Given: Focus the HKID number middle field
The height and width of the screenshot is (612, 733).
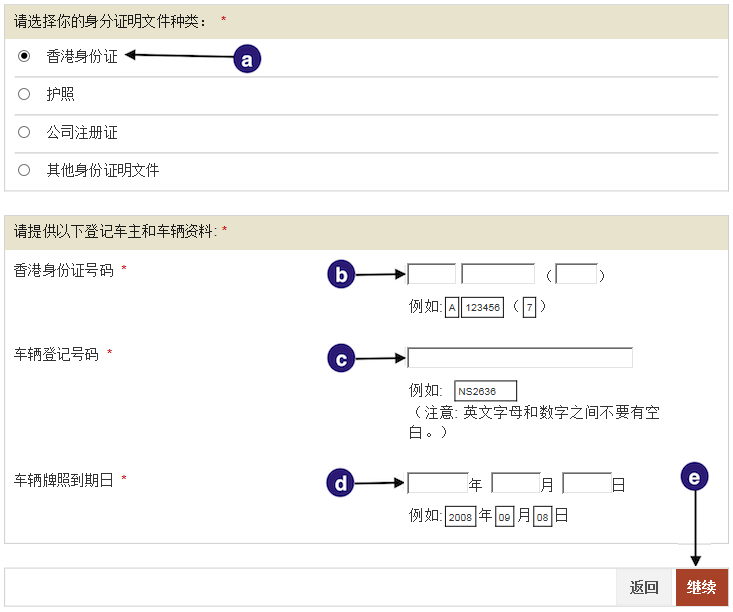Looking at the screenshot, I should [498, 274].
